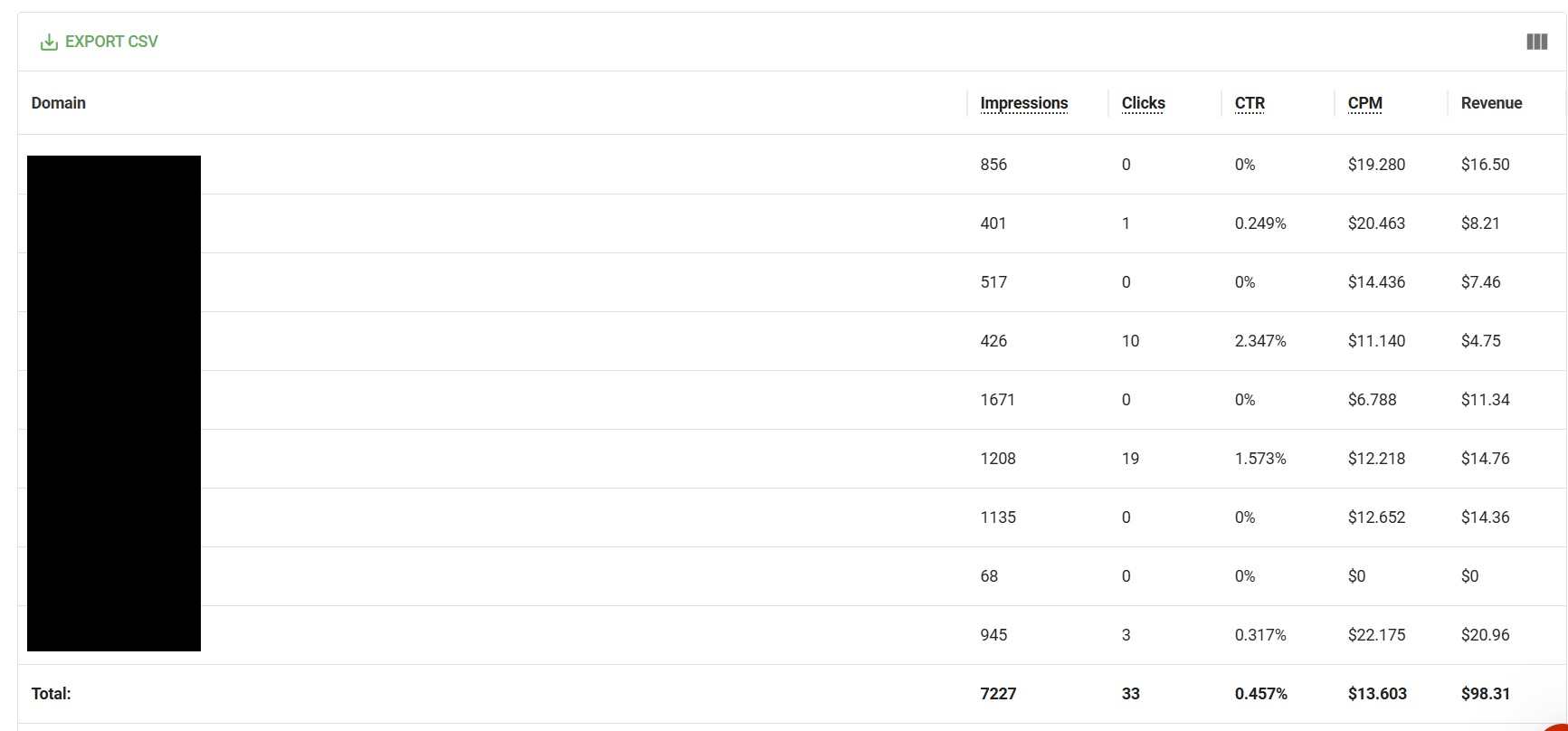This screenshot has width=1568, height=731.
Task: Click the EXPORT CSV button
Action: 100,42
